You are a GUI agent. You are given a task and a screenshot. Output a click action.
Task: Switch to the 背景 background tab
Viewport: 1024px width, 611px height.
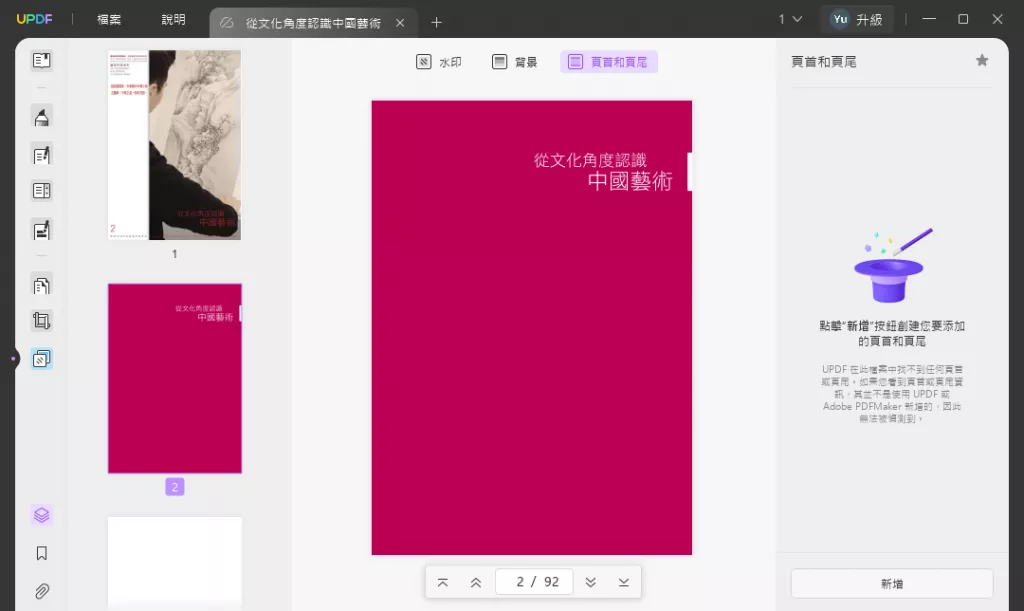515,62
